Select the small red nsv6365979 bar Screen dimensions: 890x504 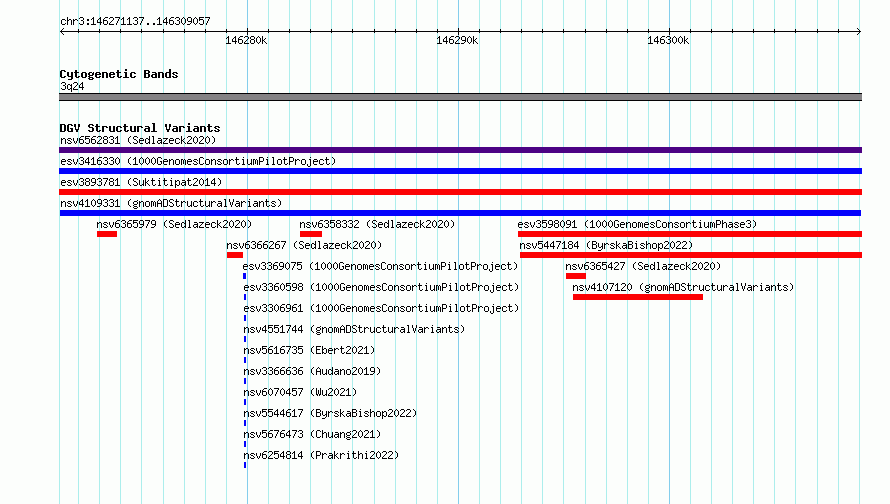(x=107, y=234)
